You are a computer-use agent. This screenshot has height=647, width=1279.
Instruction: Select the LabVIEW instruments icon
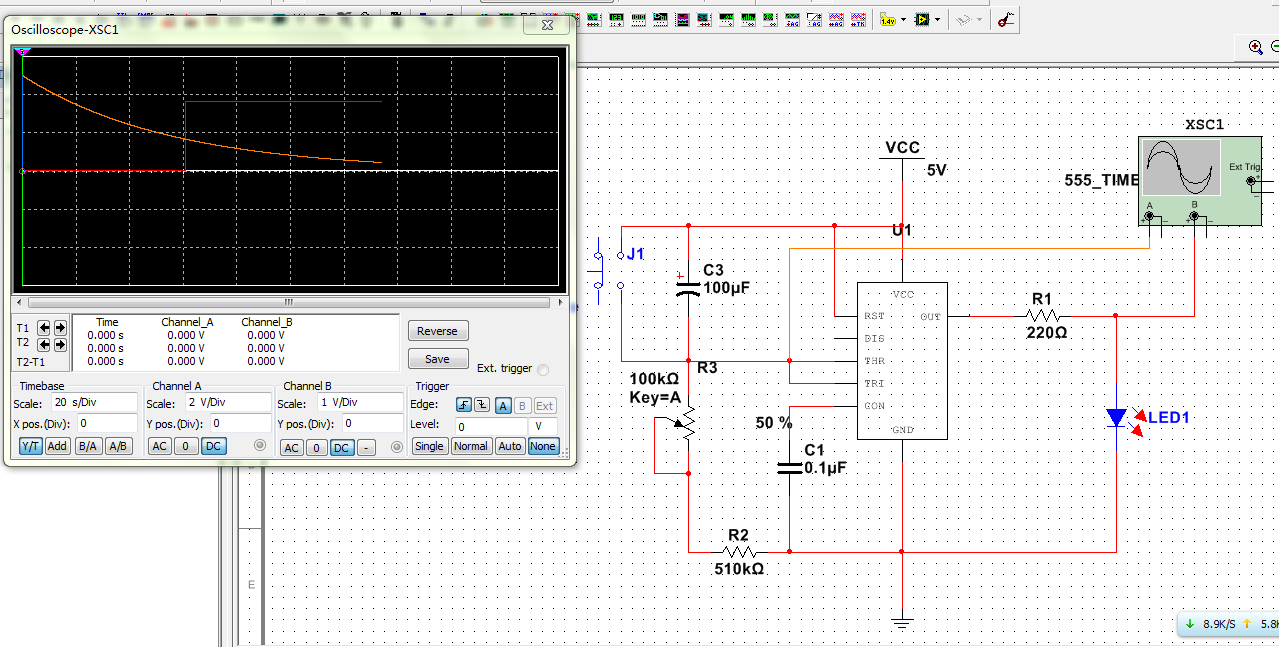(922, 19)
